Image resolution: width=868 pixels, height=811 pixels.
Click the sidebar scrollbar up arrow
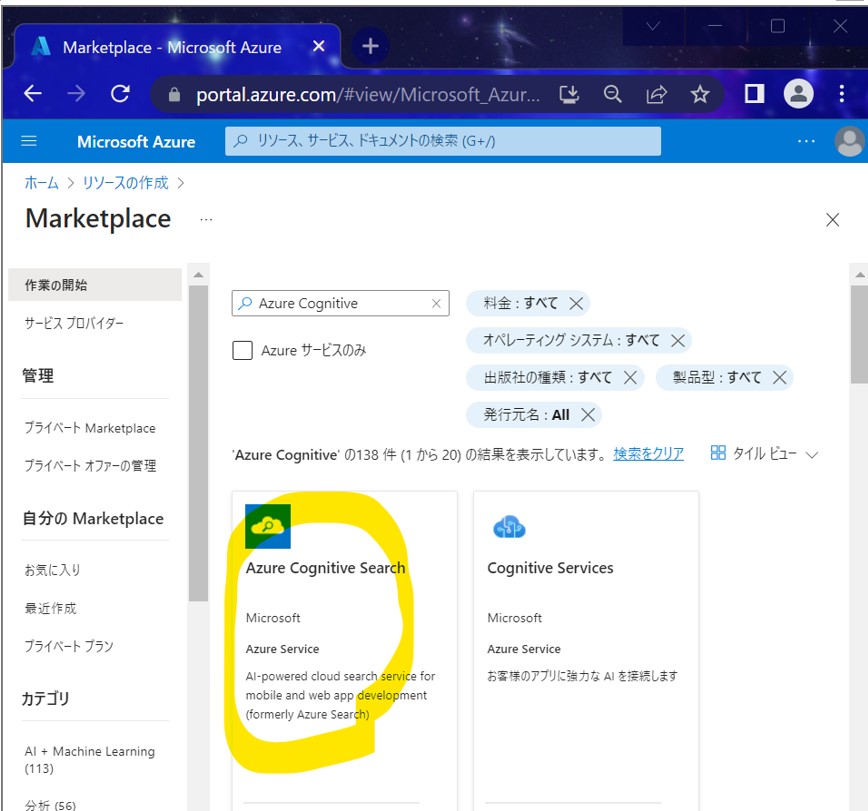coord(198,275)
